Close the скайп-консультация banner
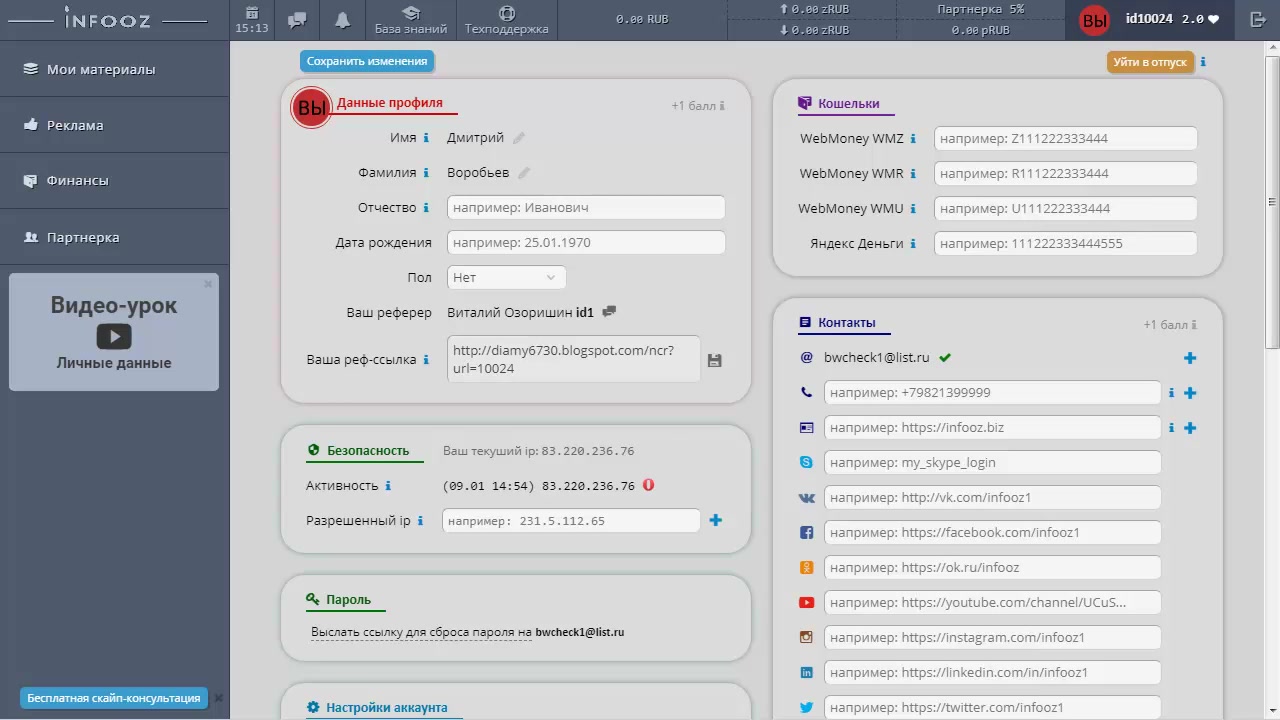The width and height of the screenshot is (1280, 720). click(x=218, y=698)
